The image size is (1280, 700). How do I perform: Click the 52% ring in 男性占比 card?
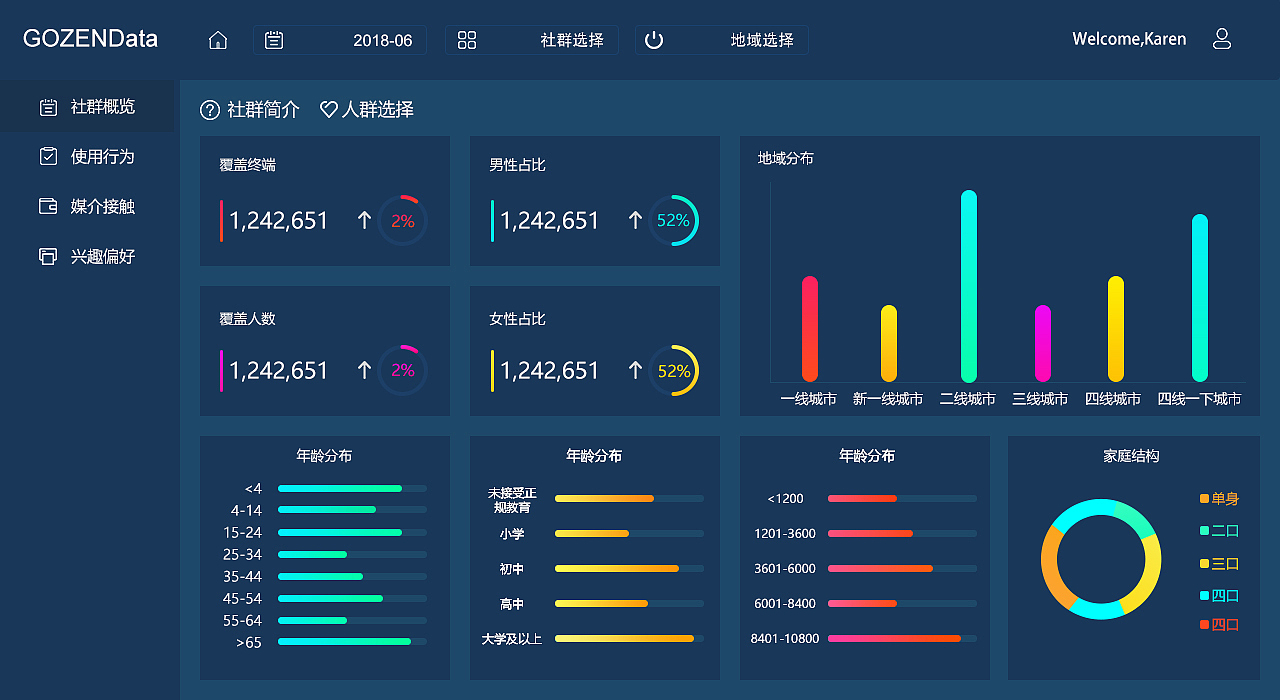point(673,220)
